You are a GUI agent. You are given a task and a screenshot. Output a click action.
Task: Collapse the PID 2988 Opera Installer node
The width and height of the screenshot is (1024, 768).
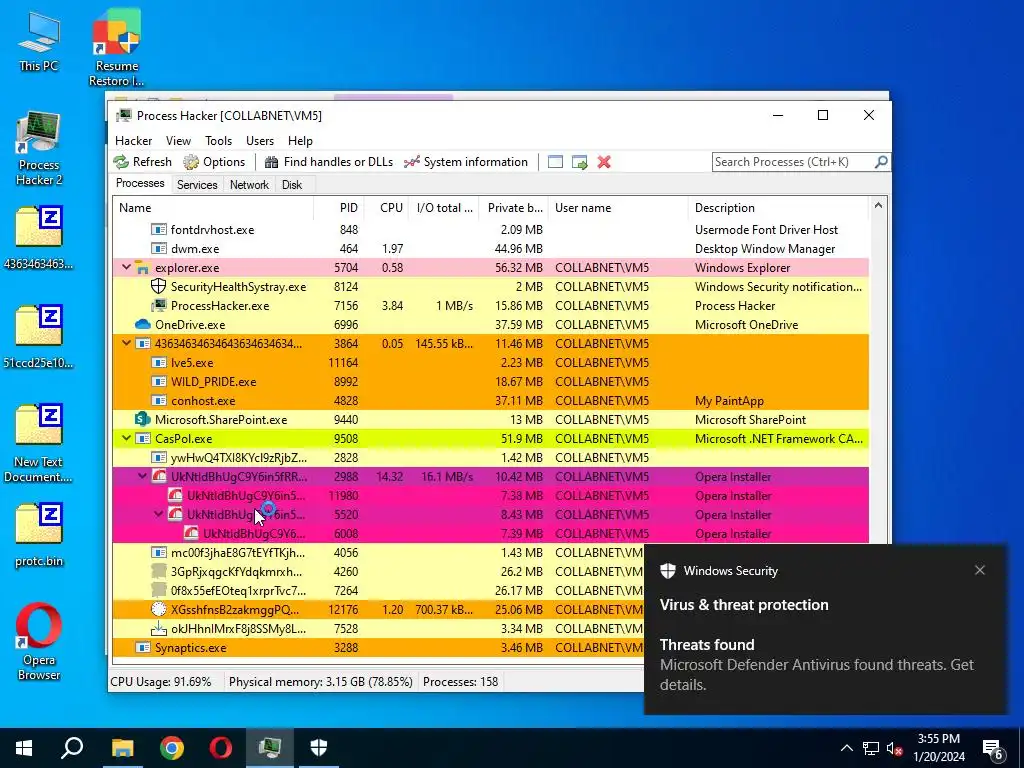[142, 477]
